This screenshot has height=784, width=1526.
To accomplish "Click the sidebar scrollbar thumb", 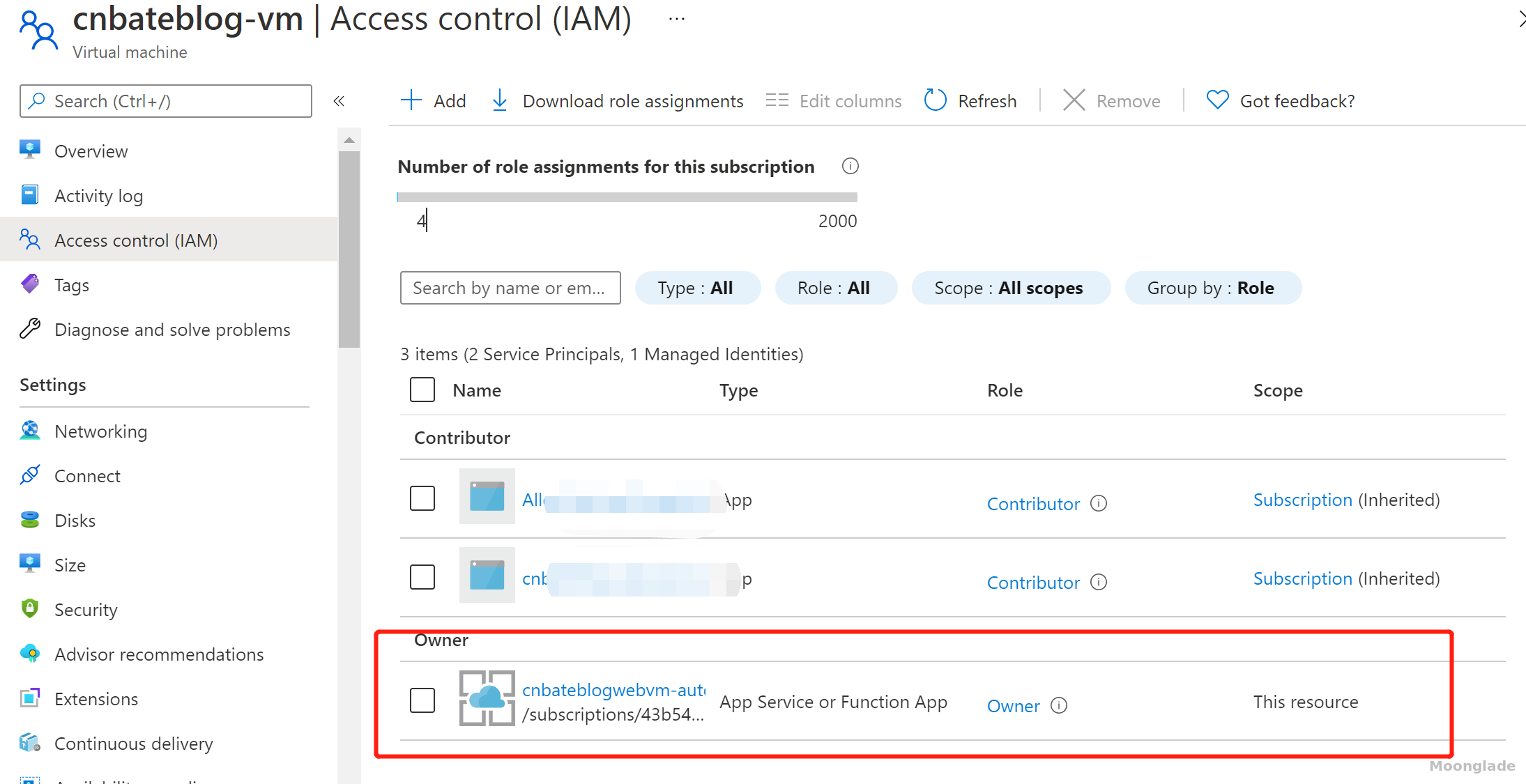I will click(x=349, y=249).
